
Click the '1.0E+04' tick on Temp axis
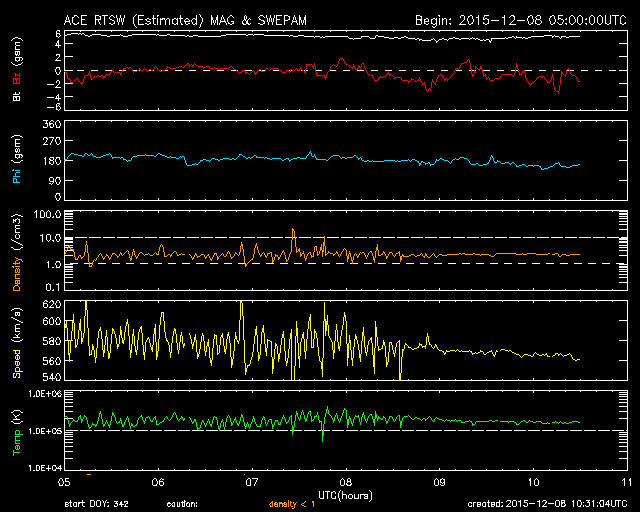(x=45, y=468)
